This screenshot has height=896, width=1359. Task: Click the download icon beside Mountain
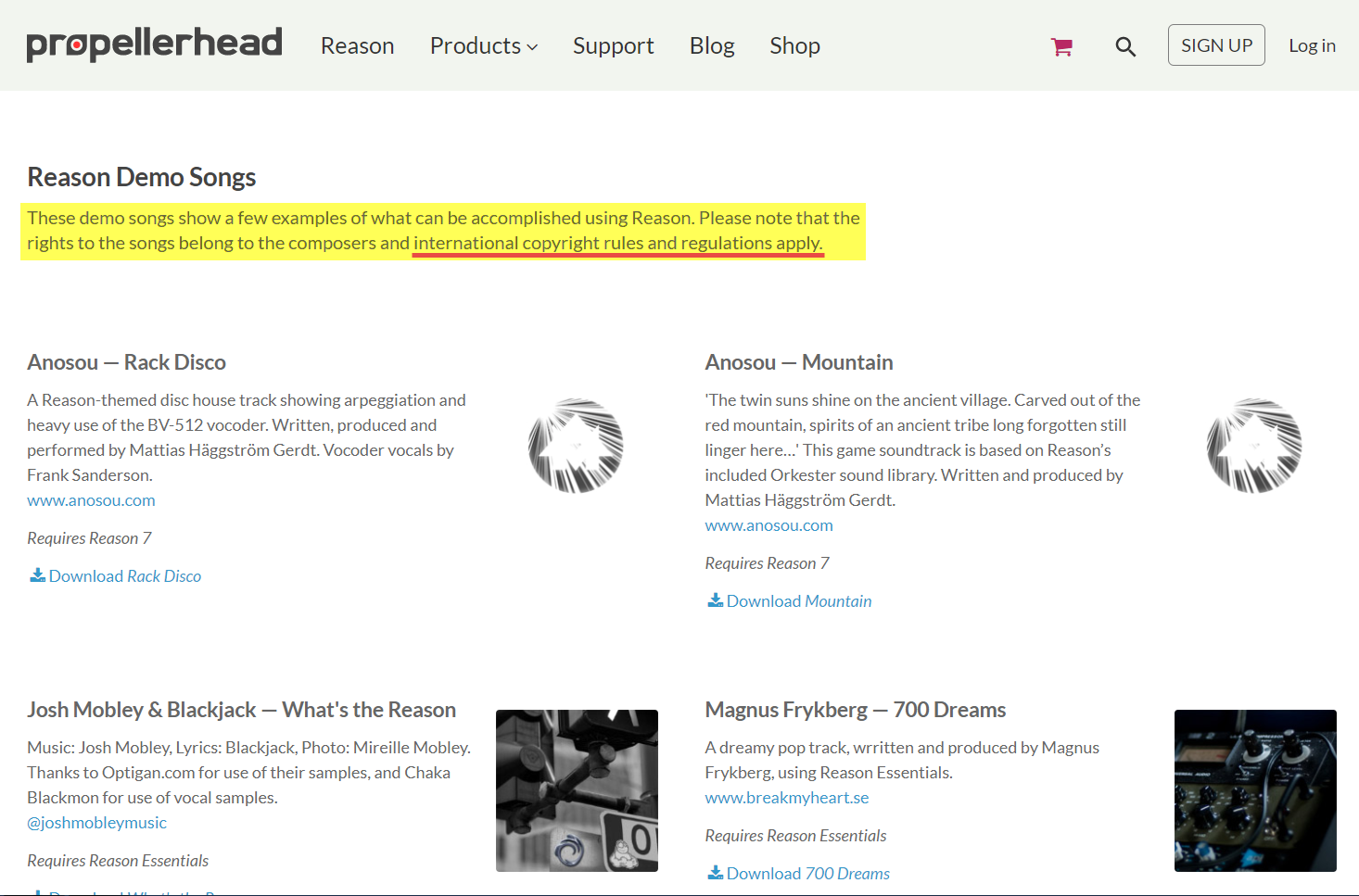pos(715,600)
